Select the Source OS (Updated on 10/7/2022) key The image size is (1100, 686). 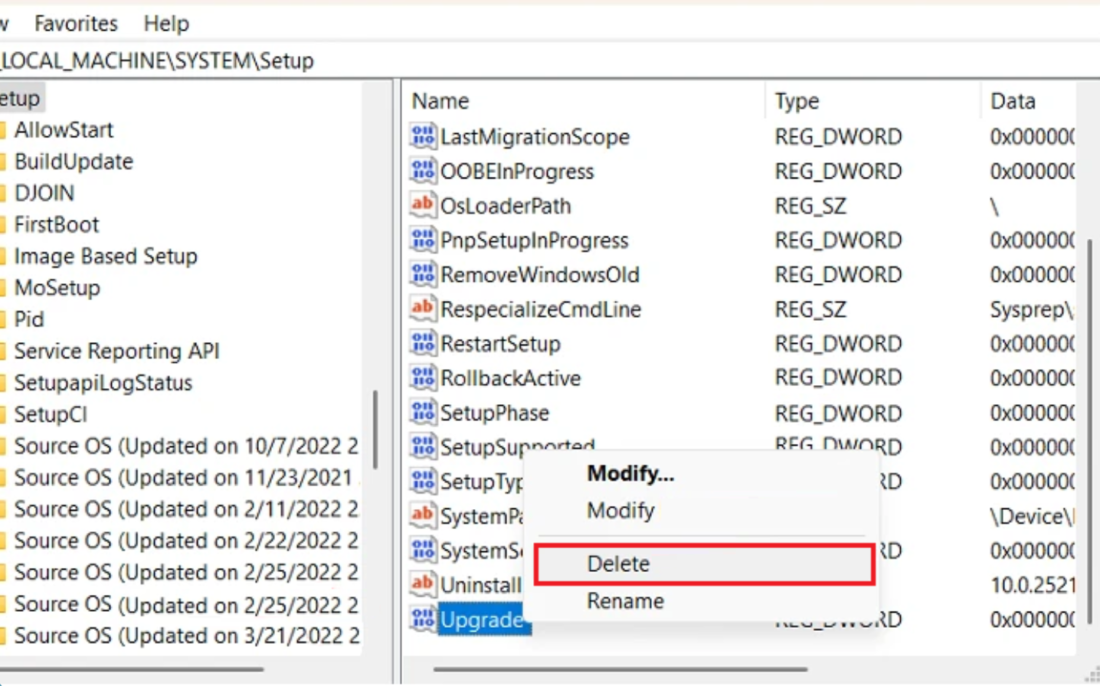[x=180, y=446]
